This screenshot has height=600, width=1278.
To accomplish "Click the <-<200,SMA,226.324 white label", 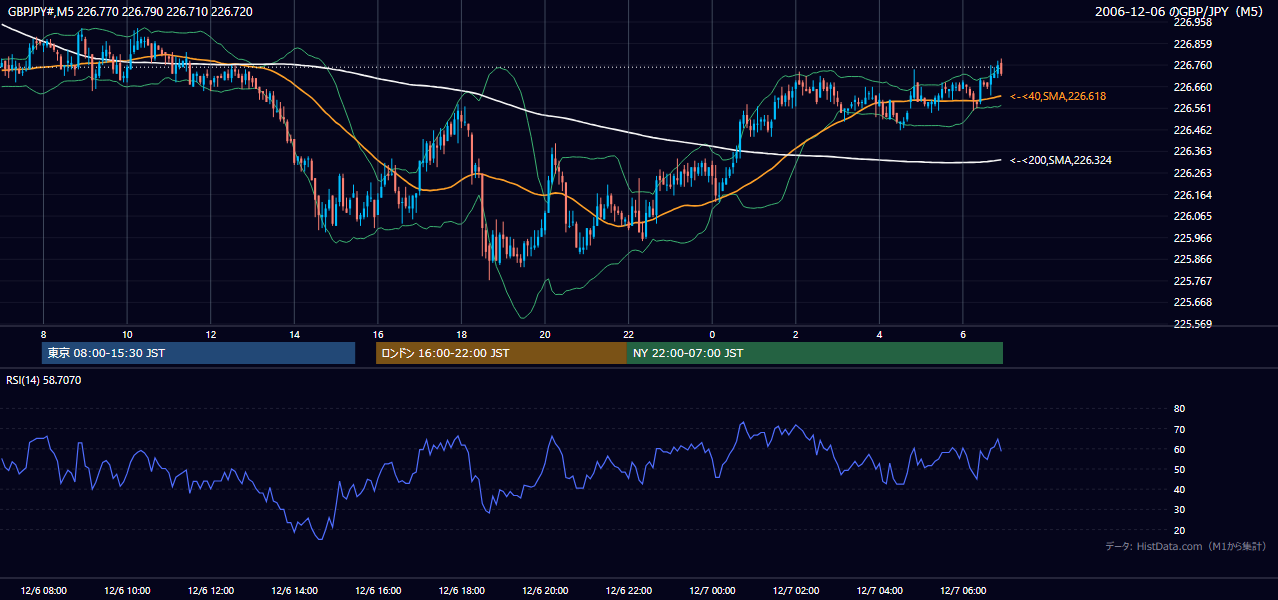I will (x=1060, y=160).
